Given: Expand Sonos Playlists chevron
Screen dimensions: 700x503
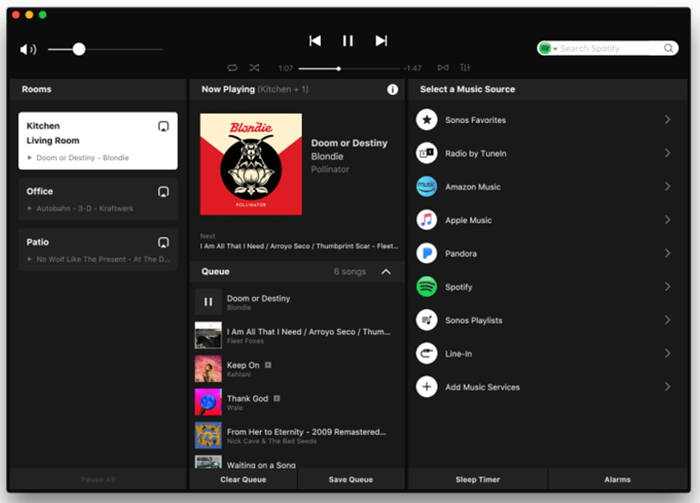Looking at the screenshot, I should [667, 320].
